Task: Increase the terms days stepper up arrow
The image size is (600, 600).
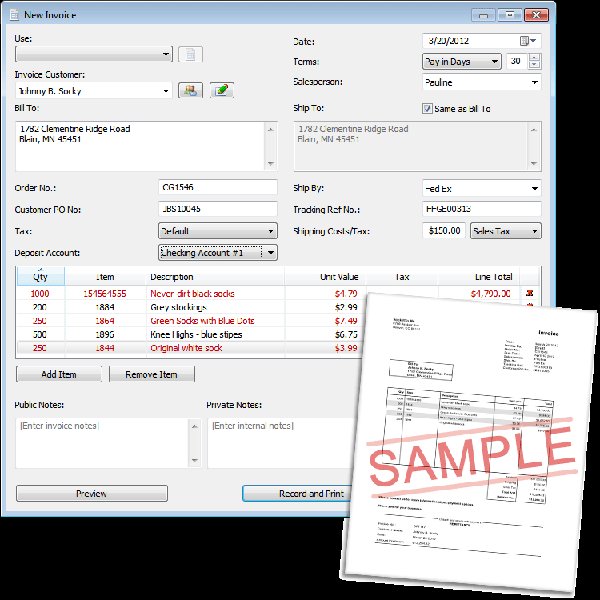Action: point(534,57)
